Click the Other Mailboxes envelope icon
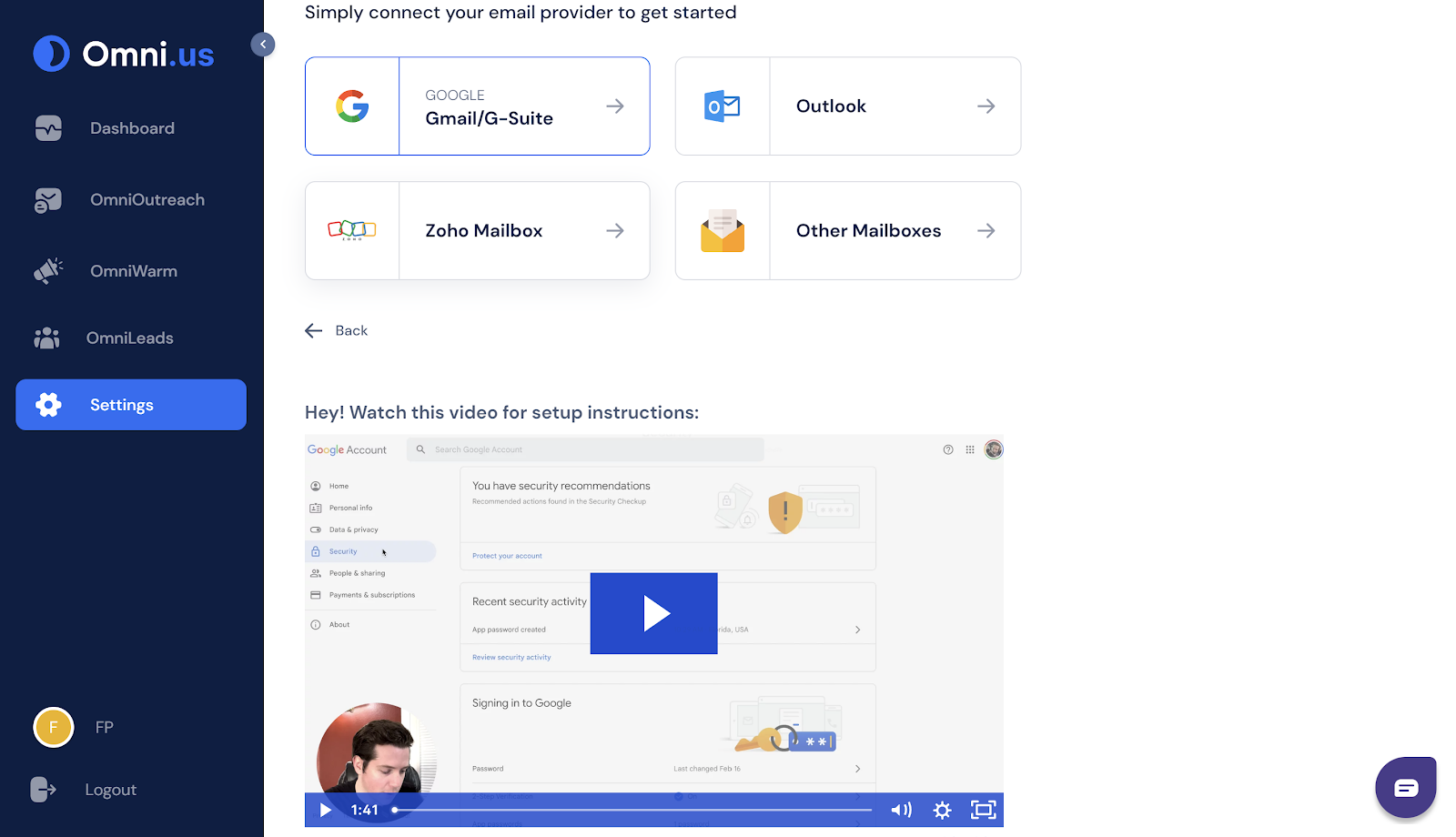 coord(723,231)
